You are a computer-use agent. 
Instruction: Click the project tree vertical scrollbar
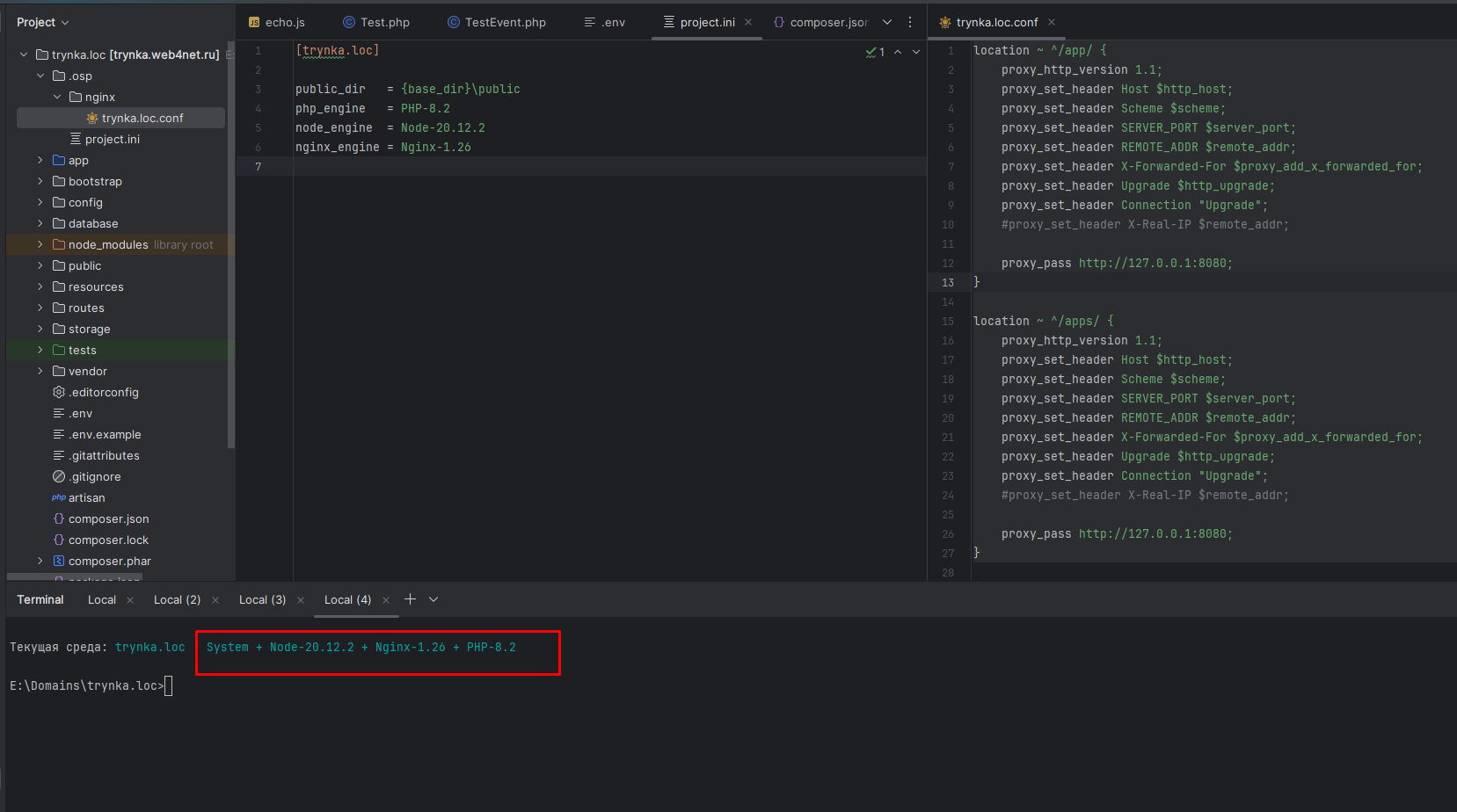pyautogui.click(x=231, y=244)
